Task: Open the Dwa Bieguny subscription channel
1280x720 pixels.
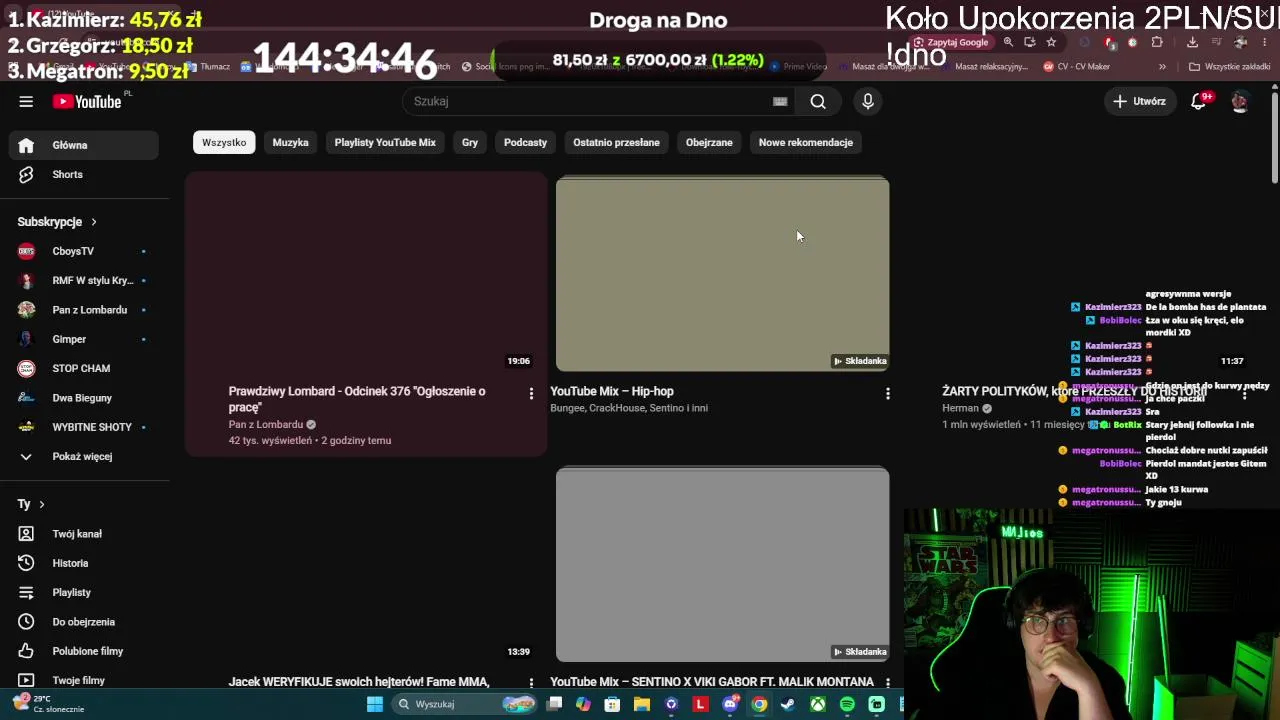Action: click(x=83, y=398)
